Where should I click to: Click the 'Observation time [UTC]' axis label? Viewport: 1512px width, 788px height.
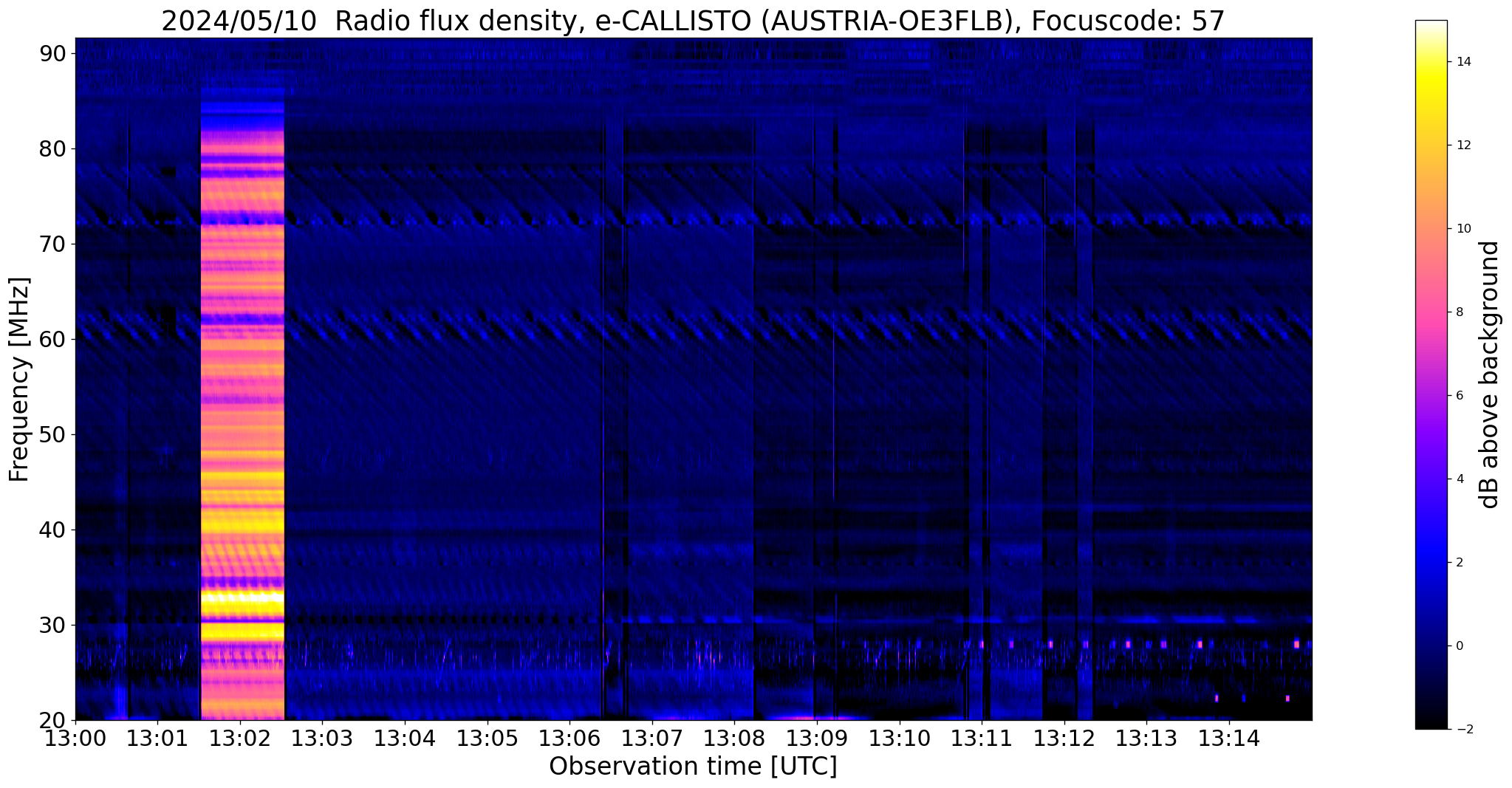(693, 767)
